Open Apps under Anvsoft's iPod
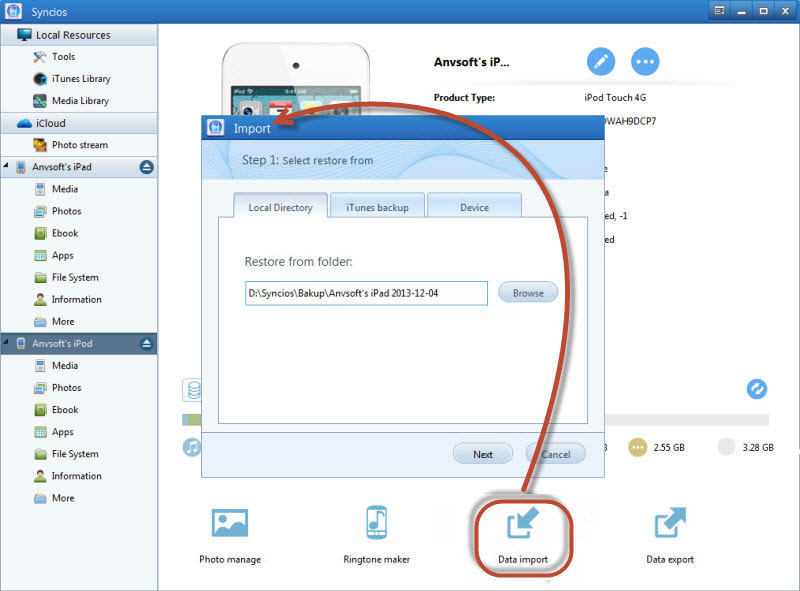This screenshot has width=800, height=591. point(54,432)
